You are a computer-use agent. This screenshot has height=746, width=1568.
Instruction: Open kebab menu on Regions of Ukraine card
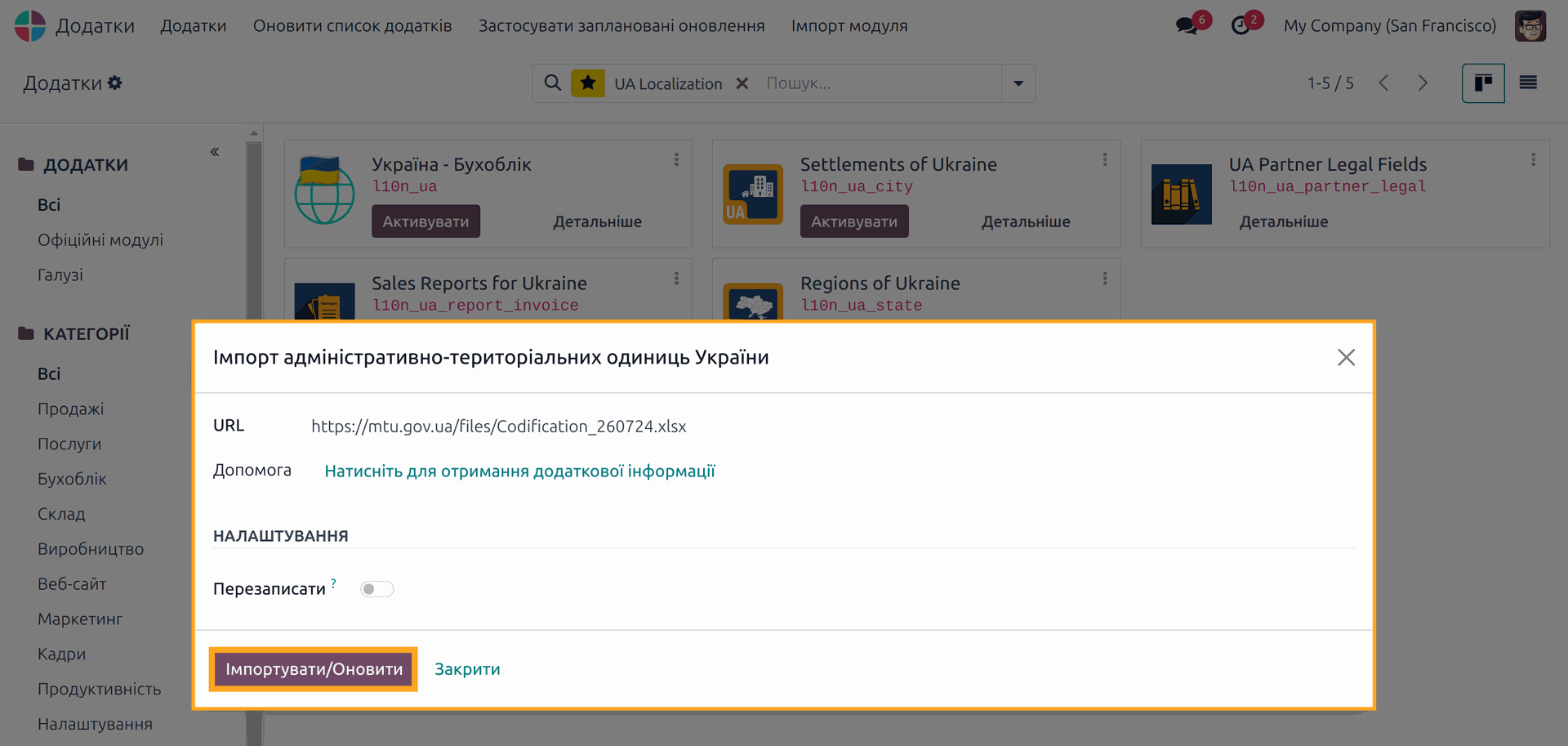(x=1105, y=279)
